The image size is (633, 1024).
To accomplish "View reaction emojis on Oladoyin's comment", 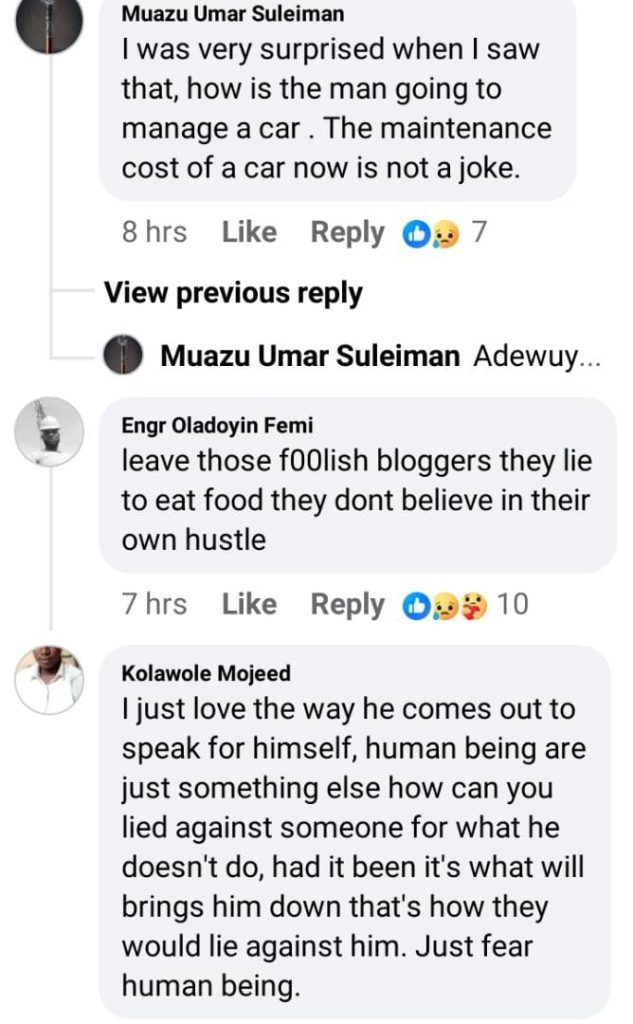I will coord(447,605).
